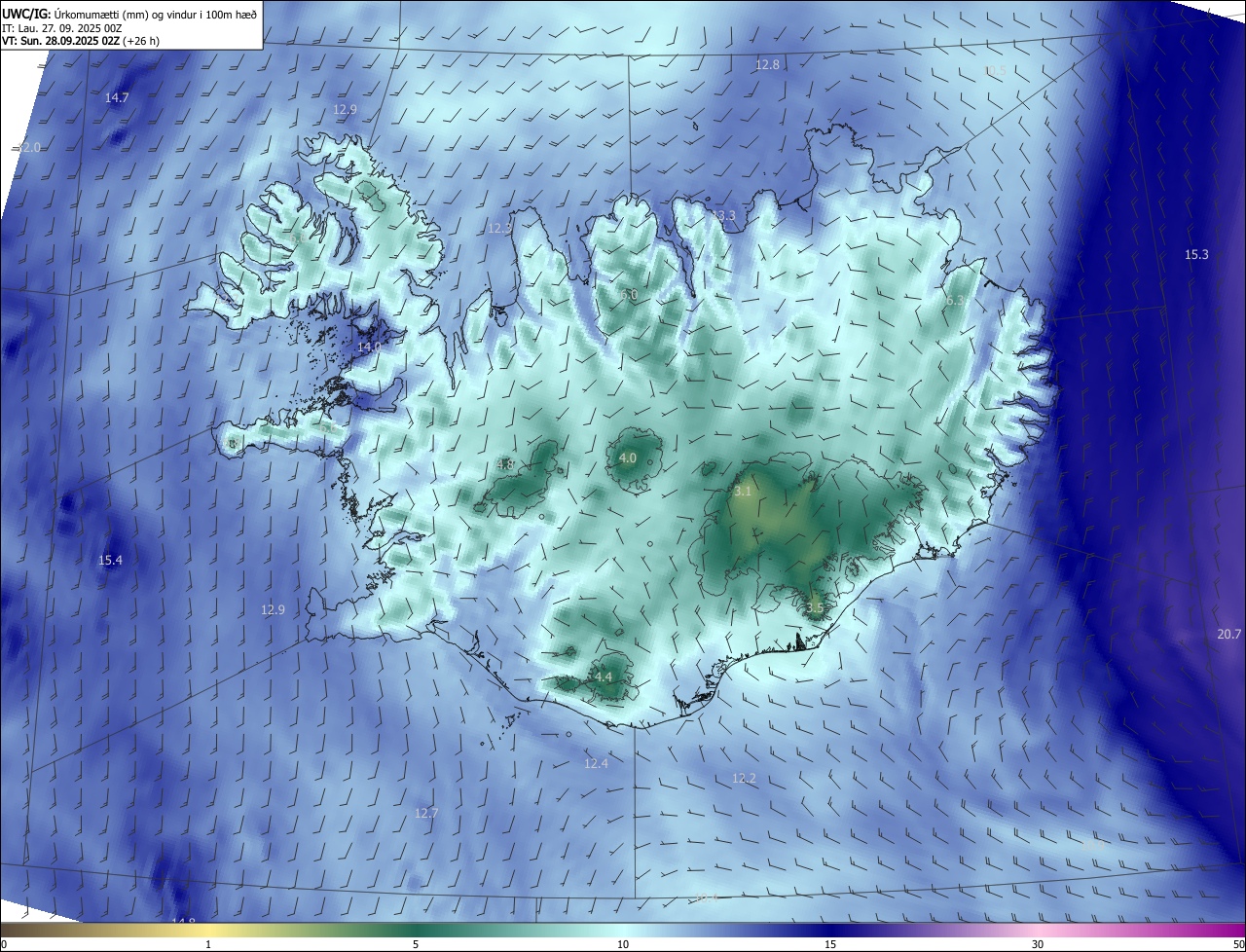Image resolution: width=1246 pixels, height=952 pixels.
Task: Click the 'VT: Sun. 28.09.2025 02Z (+26 h)' line
Action: click(81, 41)
